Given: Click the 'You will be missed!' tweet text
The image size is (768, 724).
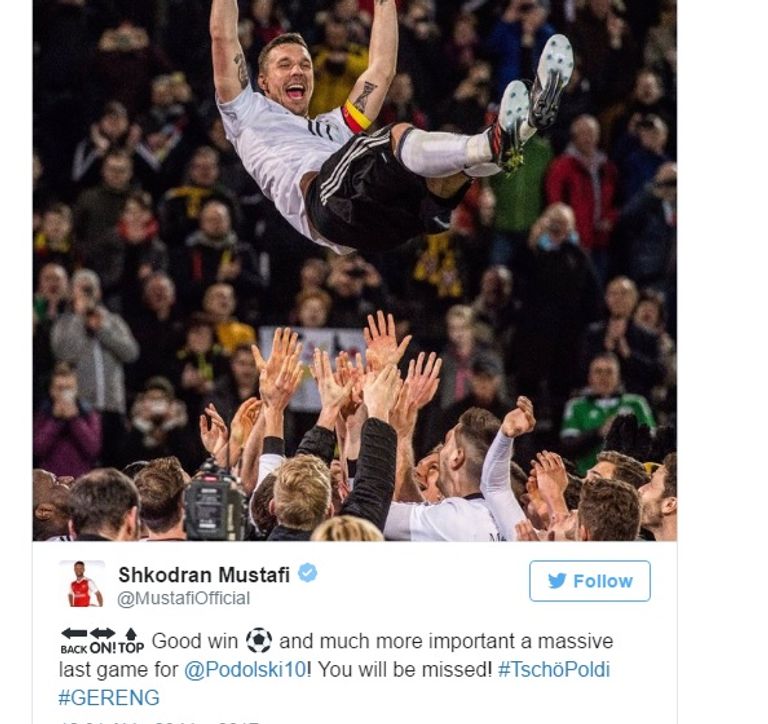Looking at the screenshot, I should (405, 669).
